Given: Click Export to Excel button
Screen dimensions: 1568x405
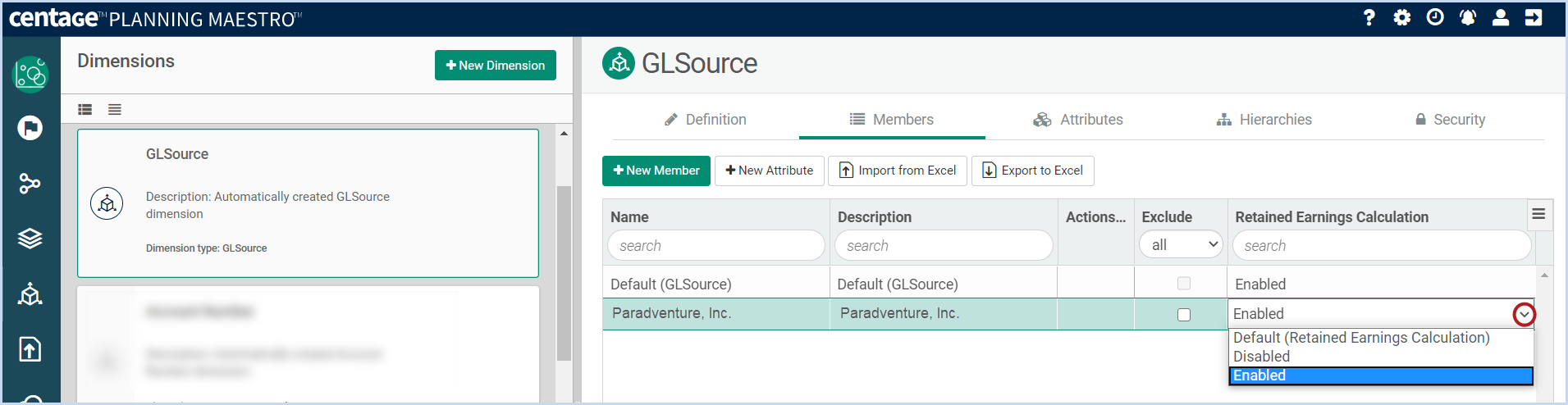Looking at the screenshot, I should tap(1033, 171).
